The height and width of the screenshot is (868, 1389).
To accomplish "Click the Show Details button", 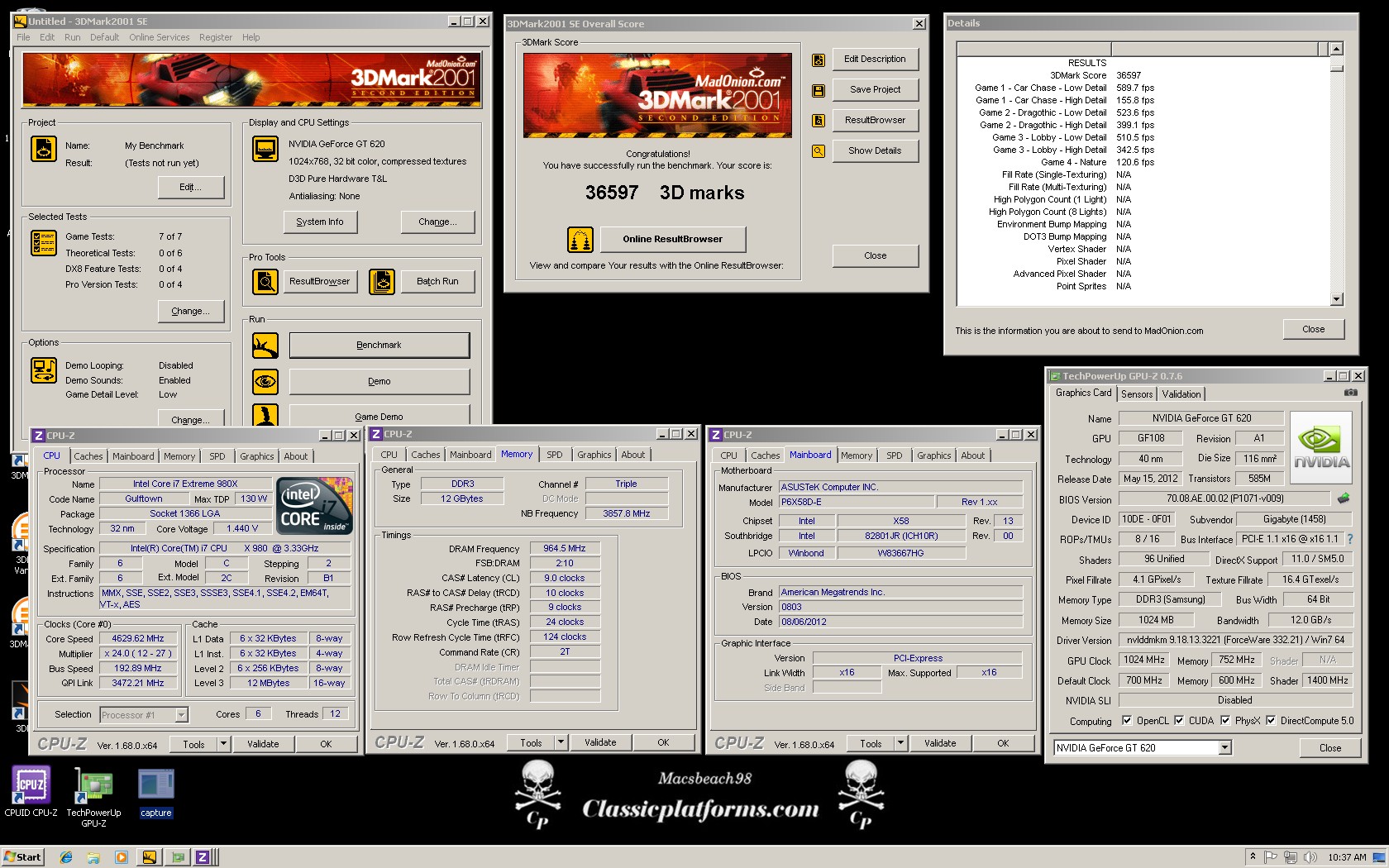I will [x=875, y=151].
